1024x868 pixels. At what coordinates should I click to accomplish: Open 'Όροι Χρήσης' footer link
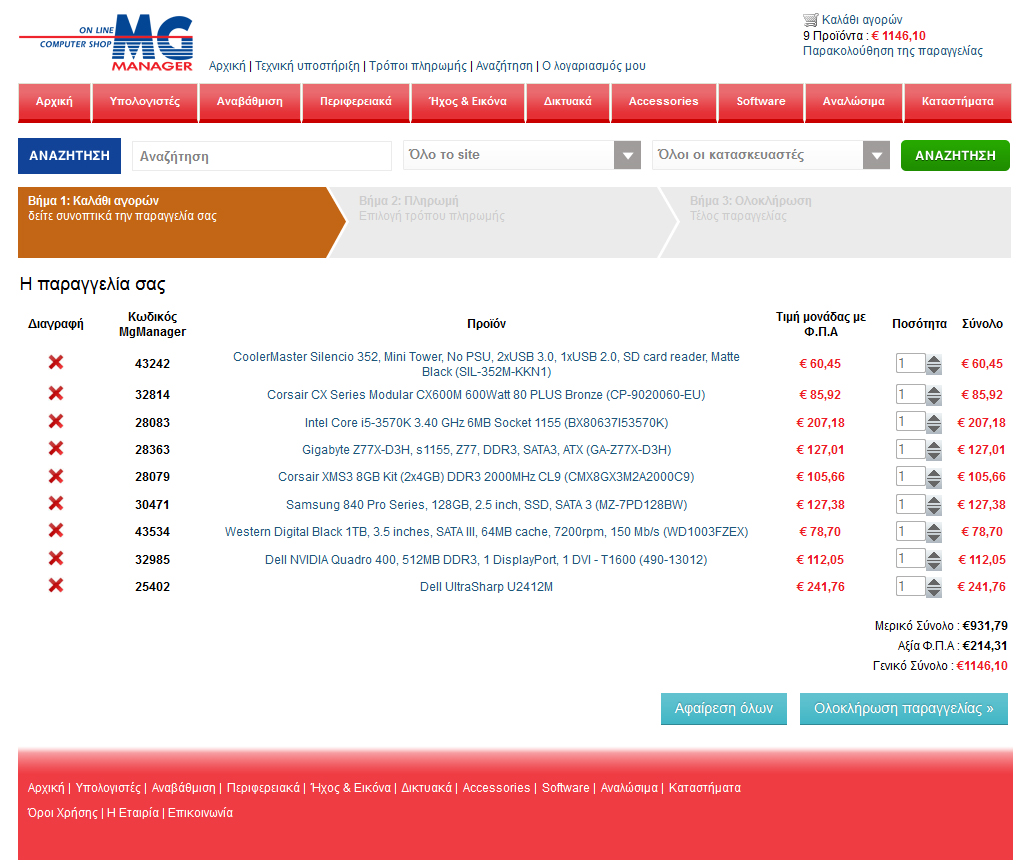pos(63,812)
